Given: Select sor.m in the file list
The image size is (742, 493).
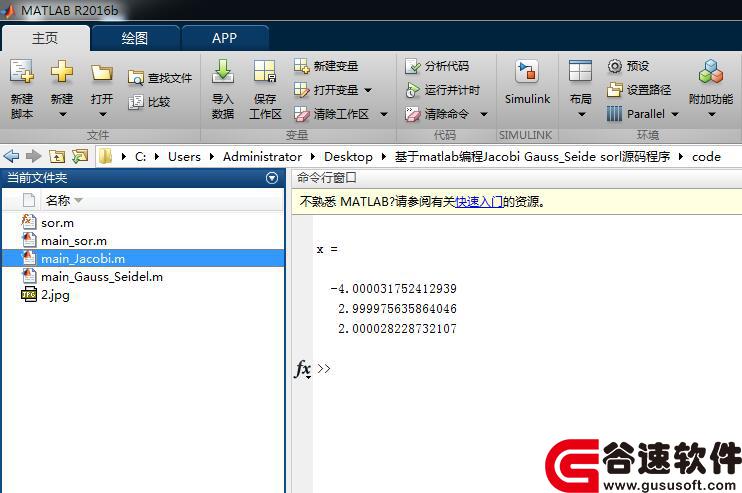Looking at the screenshot, I should point(143,223).
